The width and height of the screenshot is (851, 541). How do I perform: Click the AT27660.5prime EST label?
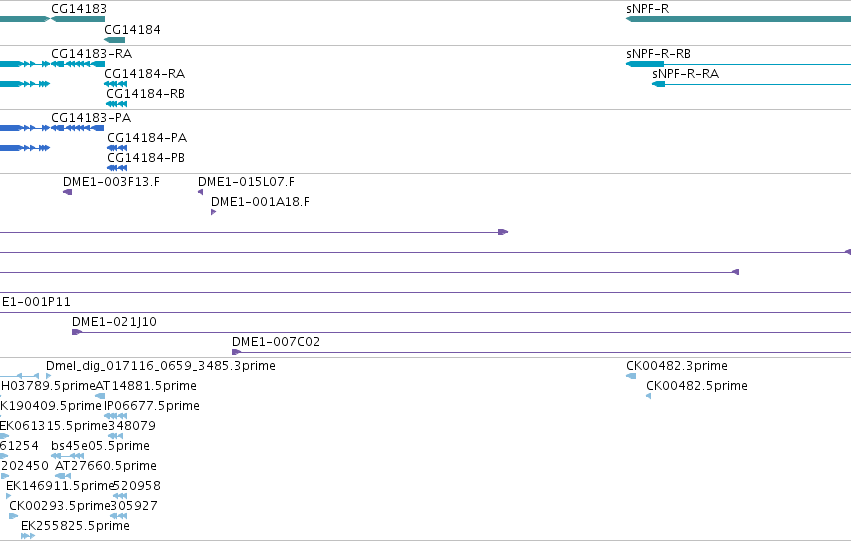click(106, 466)
